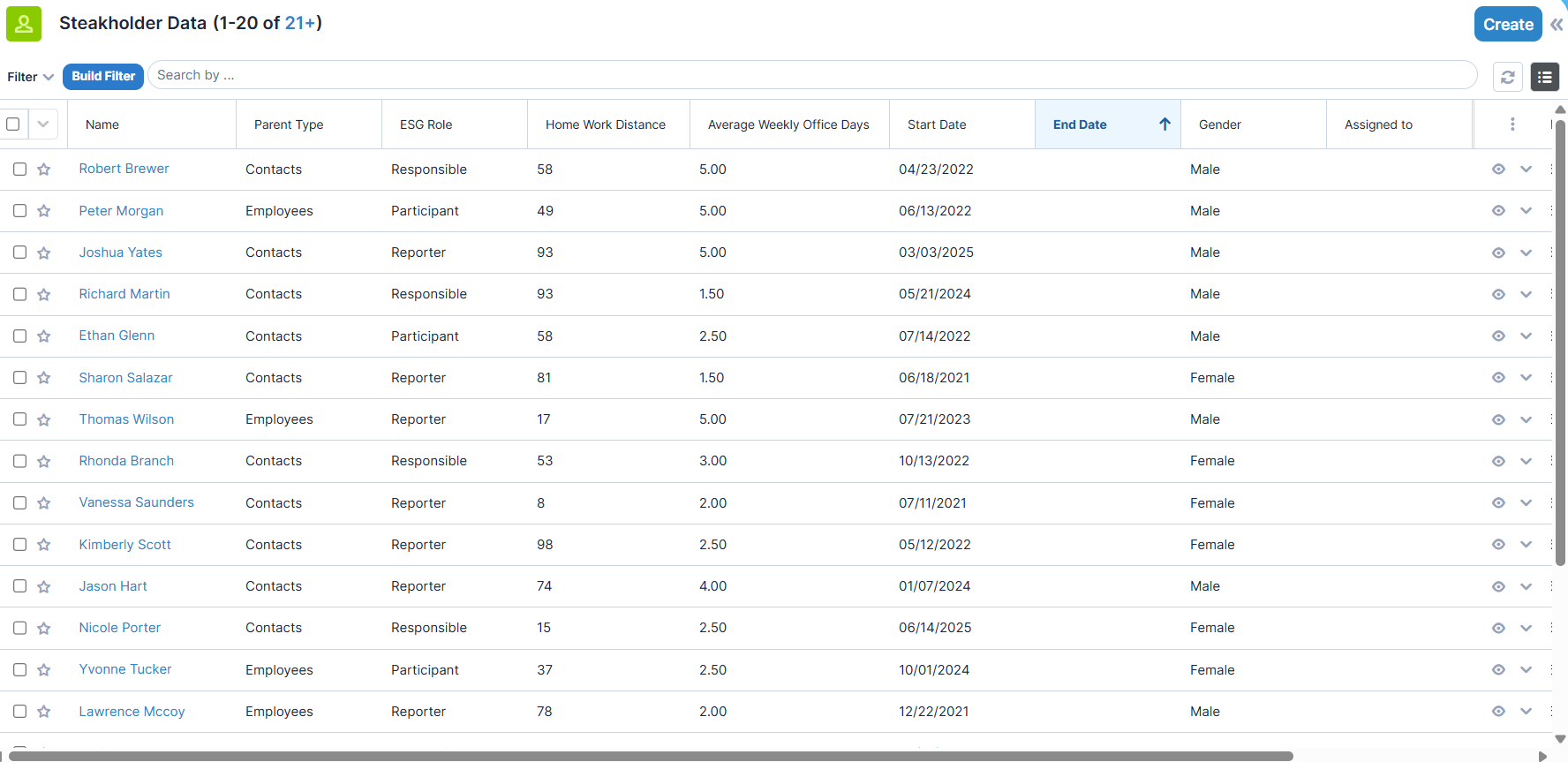The width and height of the screenshot is (1568, 762).
Task: Star the Nicole Porter record
Action: [44, 628]
